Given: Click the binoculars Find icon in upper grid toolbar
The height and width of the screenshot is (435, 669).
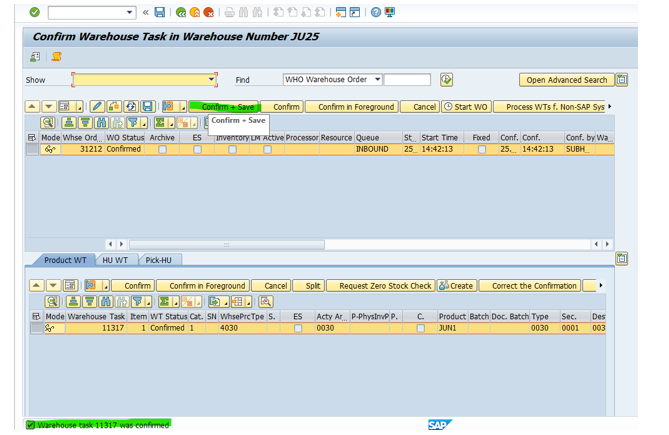Looking at the screenshot, I should point(101,123).
